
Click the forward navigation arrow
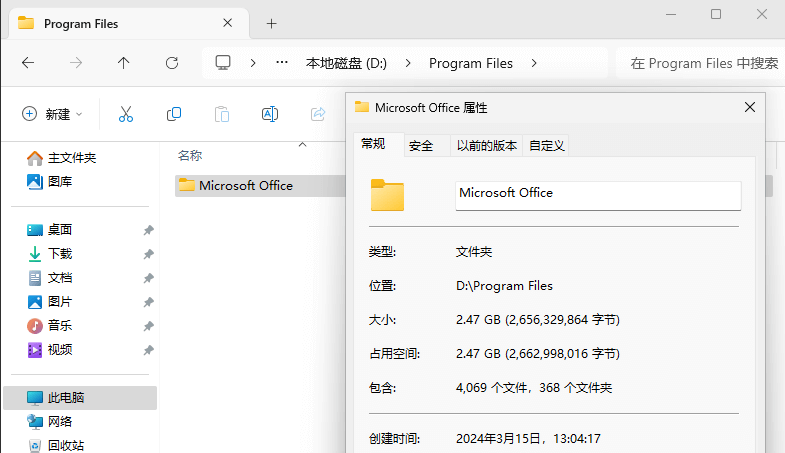76,63
